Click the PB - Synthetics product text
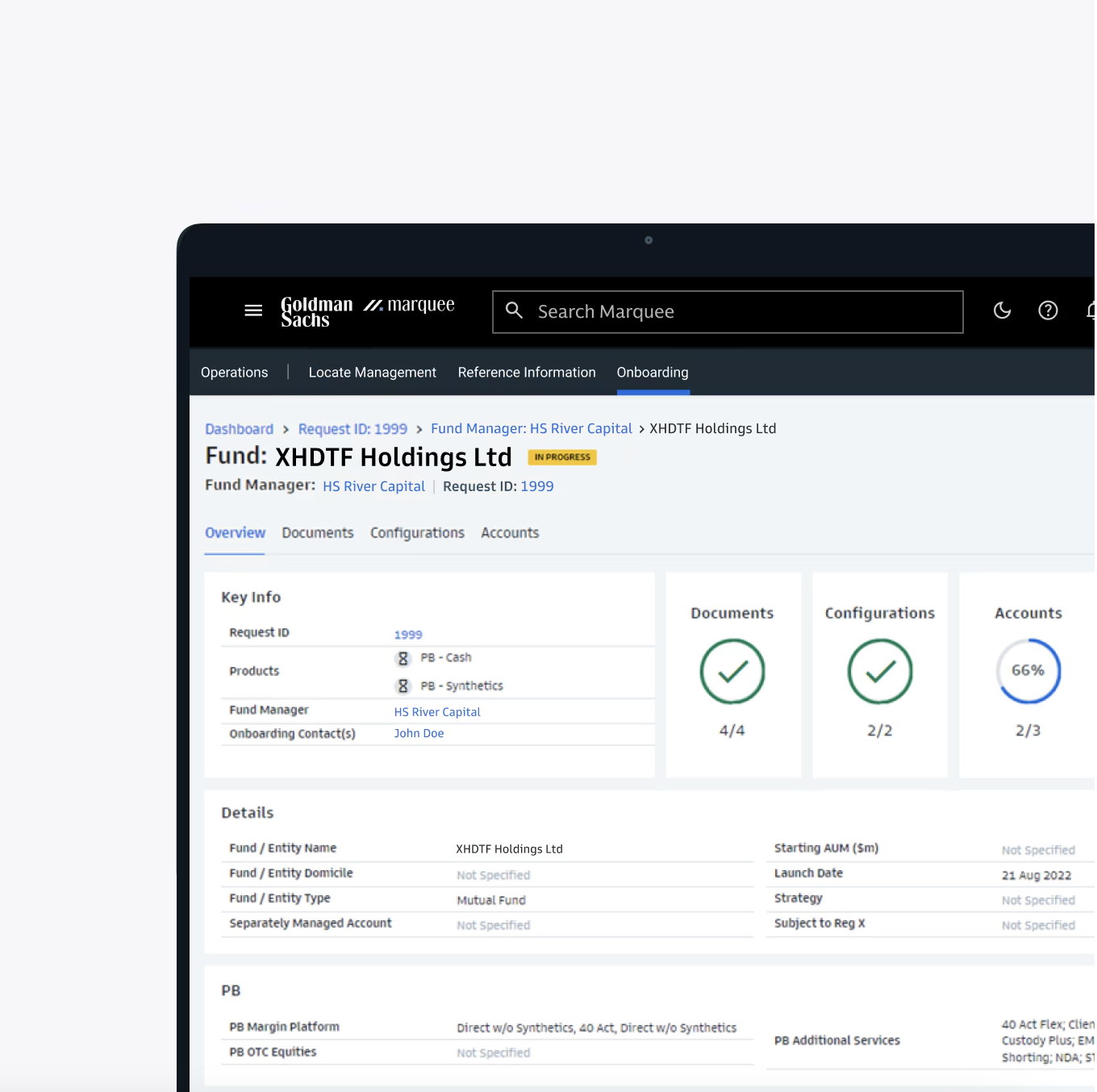 [461, 686]
